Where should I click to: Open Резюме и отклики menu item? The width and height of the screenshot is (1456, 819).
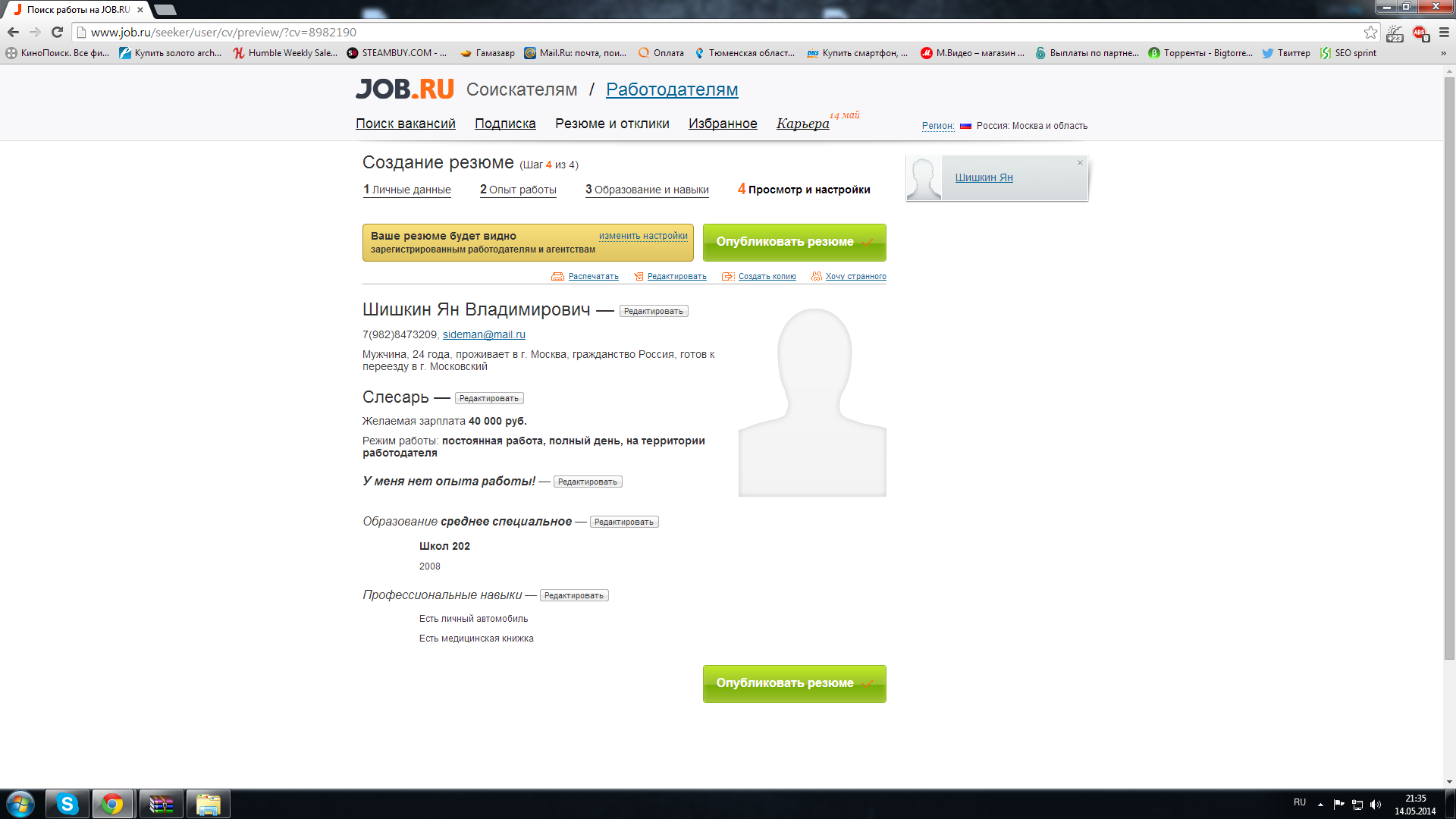(612, 124)
